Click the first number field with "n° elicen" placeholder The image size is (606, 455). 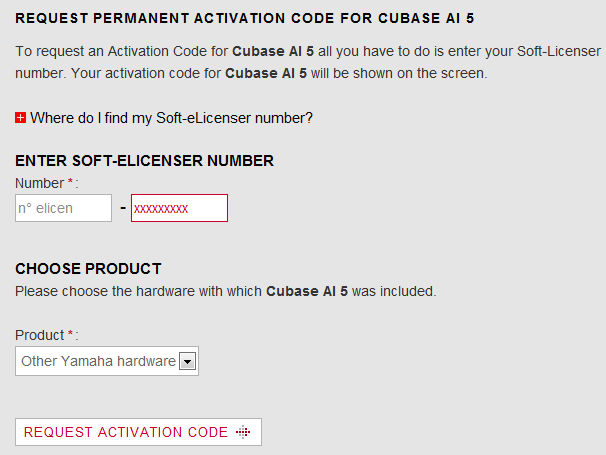[63, 208]
